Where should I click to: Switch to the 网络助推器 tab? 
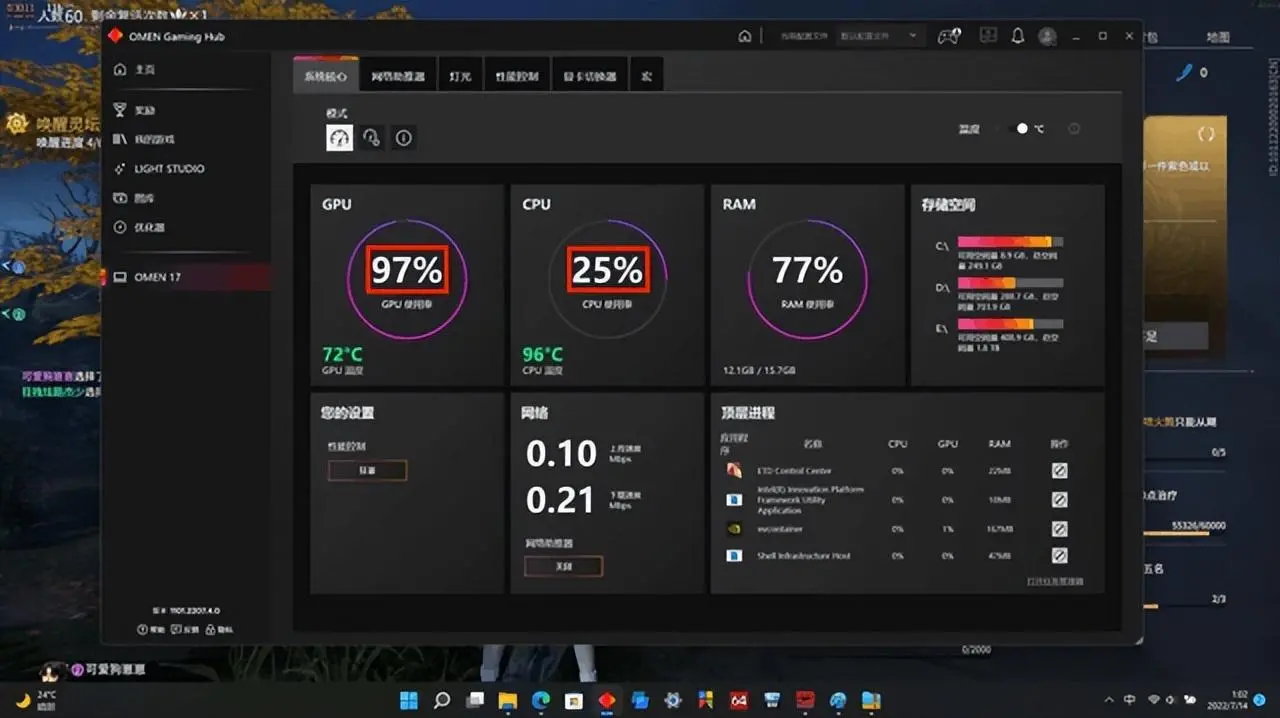(x=398, y=76)
